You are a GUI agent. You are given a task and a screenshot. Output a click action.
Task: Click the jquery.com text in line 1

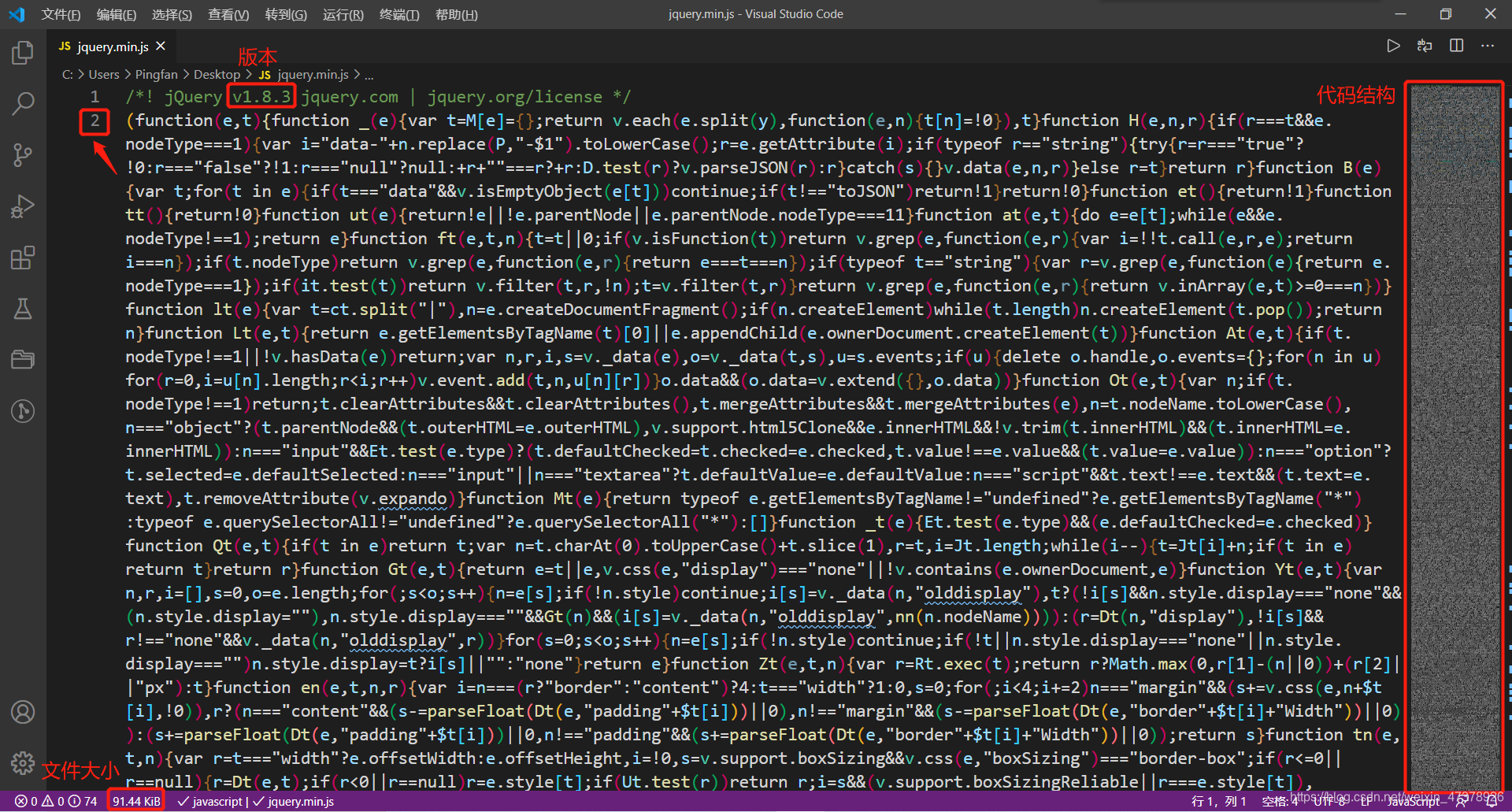click(350, 96)
